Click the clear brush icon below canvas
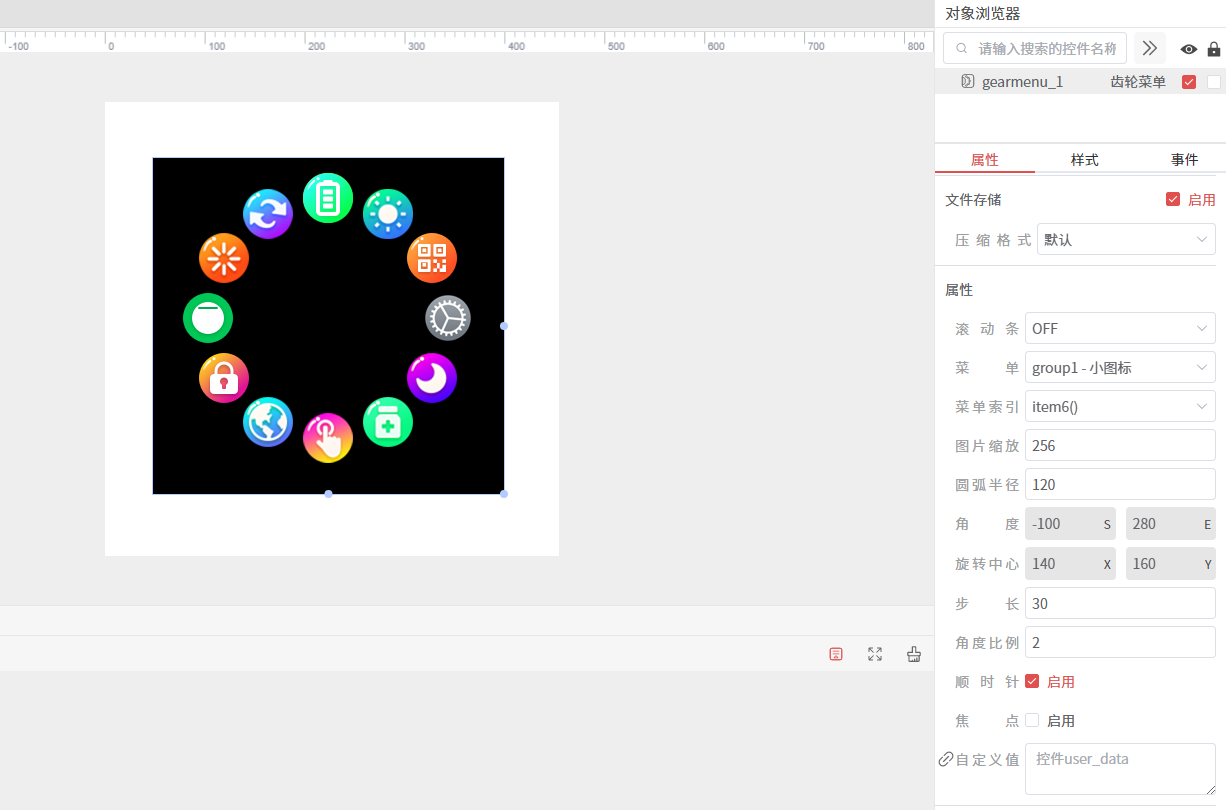Image resolution: width=1226 pixels, height=810 pixels. tap(914, 654)
